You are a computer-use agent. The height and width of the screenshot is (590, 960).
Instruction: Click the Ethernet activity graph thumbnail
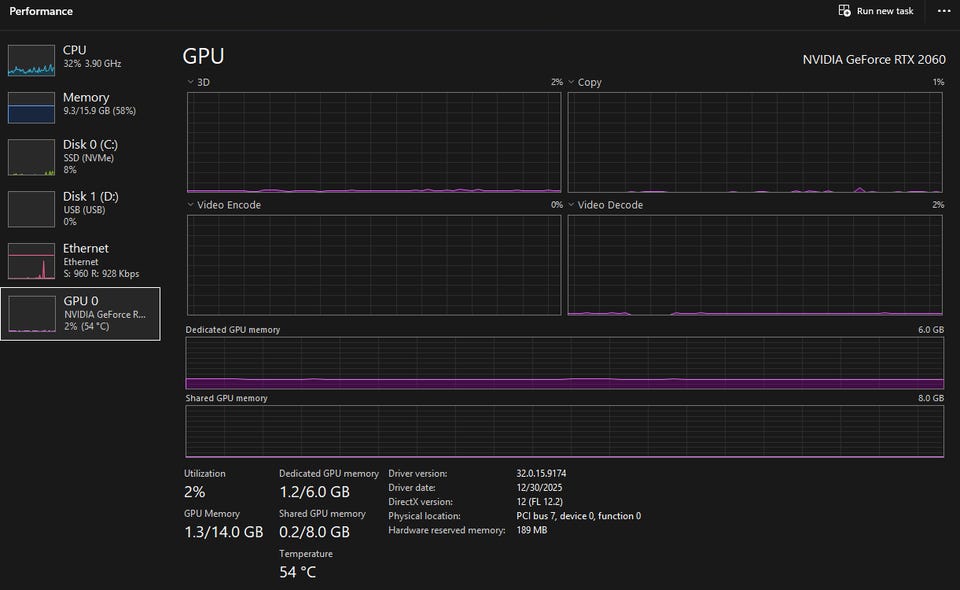click(31, 261)
